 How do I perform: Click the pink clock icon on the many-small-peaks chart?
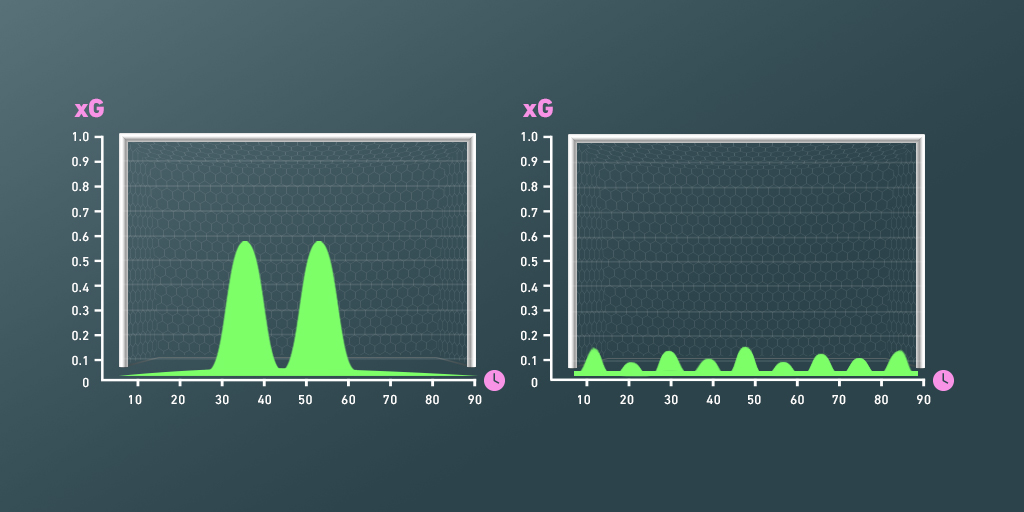pyautogui.click(x=943, y=380)
